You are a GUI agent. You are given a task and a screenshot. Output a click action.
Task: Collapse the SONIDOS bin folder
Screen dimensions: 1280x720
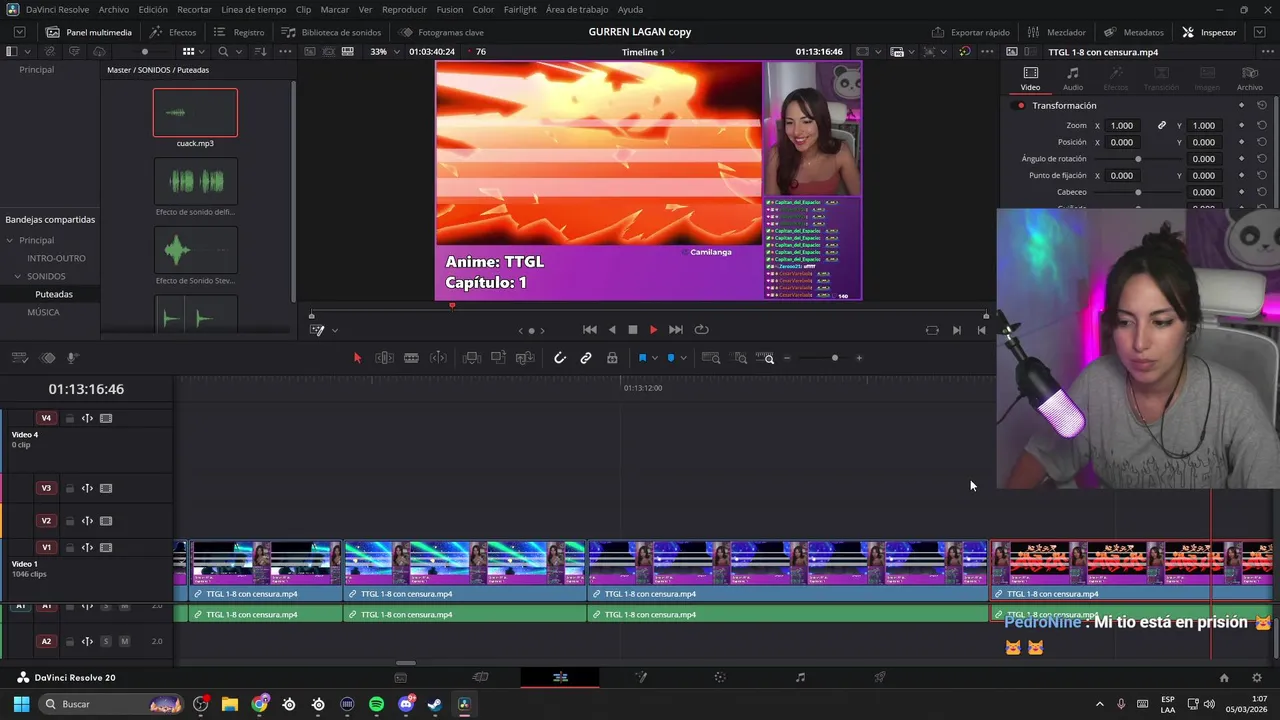point(17,277)
